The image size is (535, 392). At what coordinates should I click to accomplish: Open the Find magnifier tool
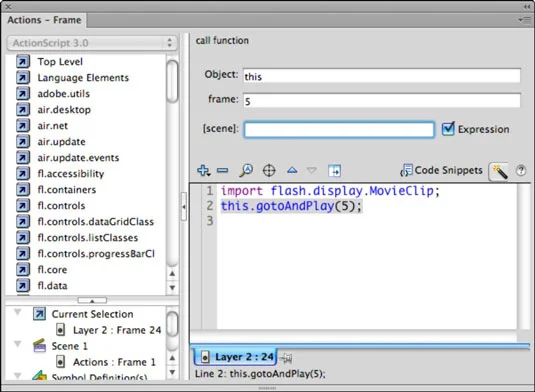coord(246,170)
